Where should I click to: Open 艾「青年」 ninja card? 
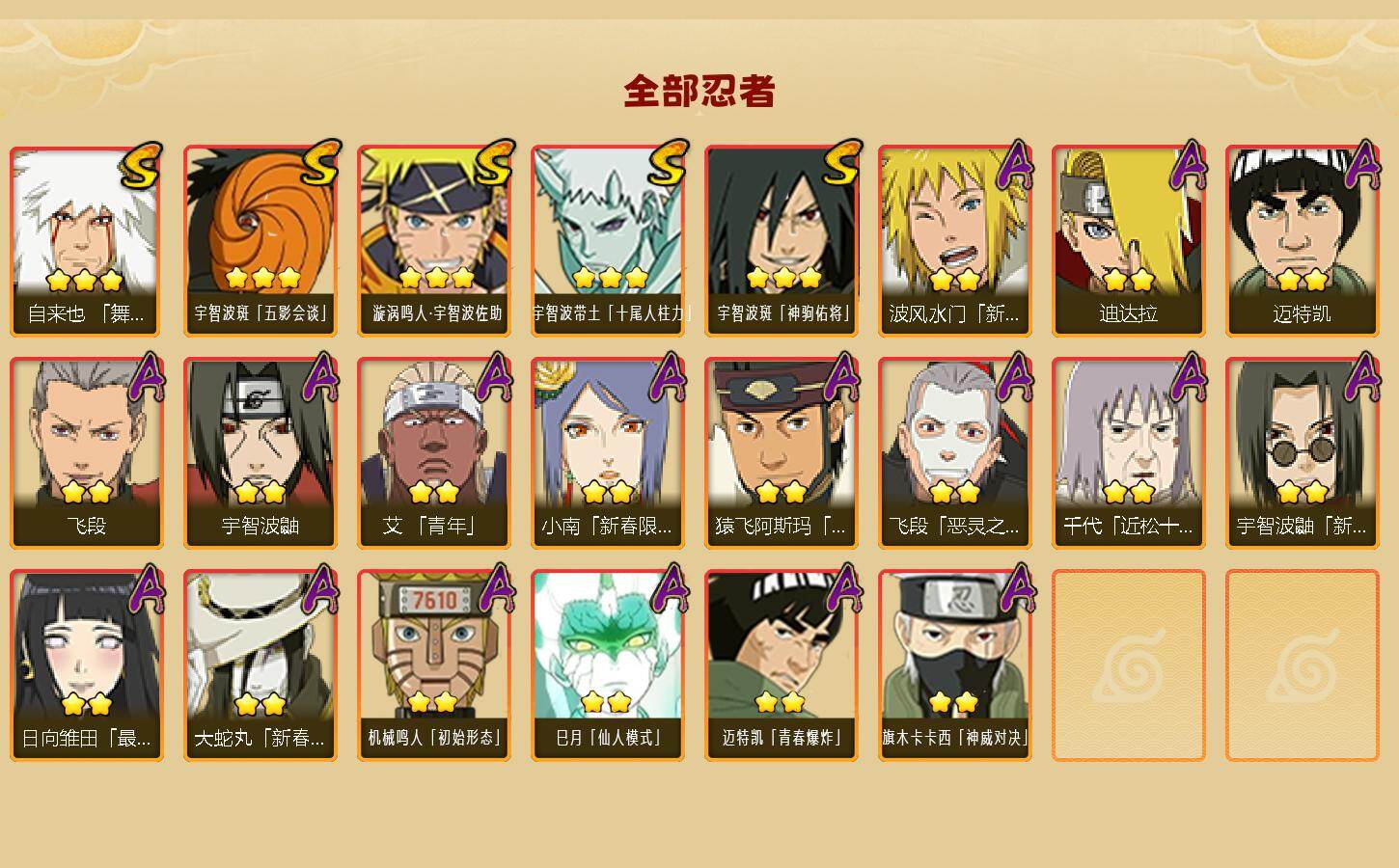tap(433, 453)
